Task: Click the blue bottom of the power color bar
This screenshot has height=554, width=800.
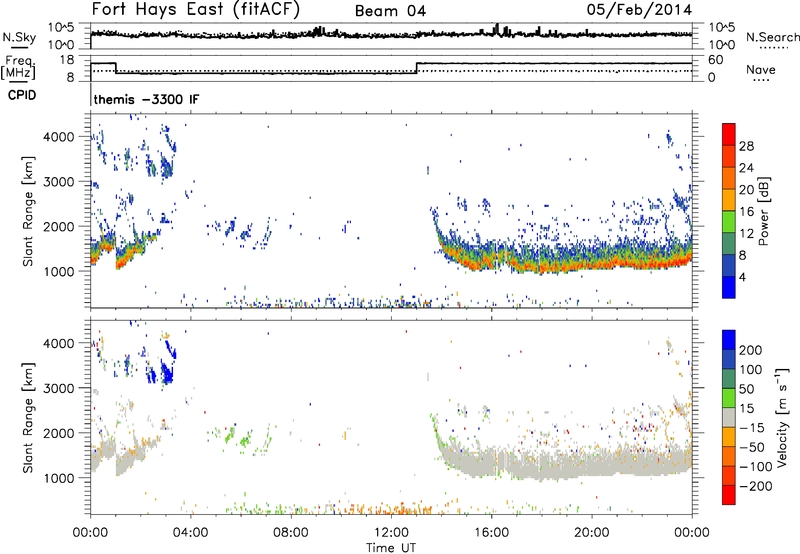Action: tap(729, 288)
